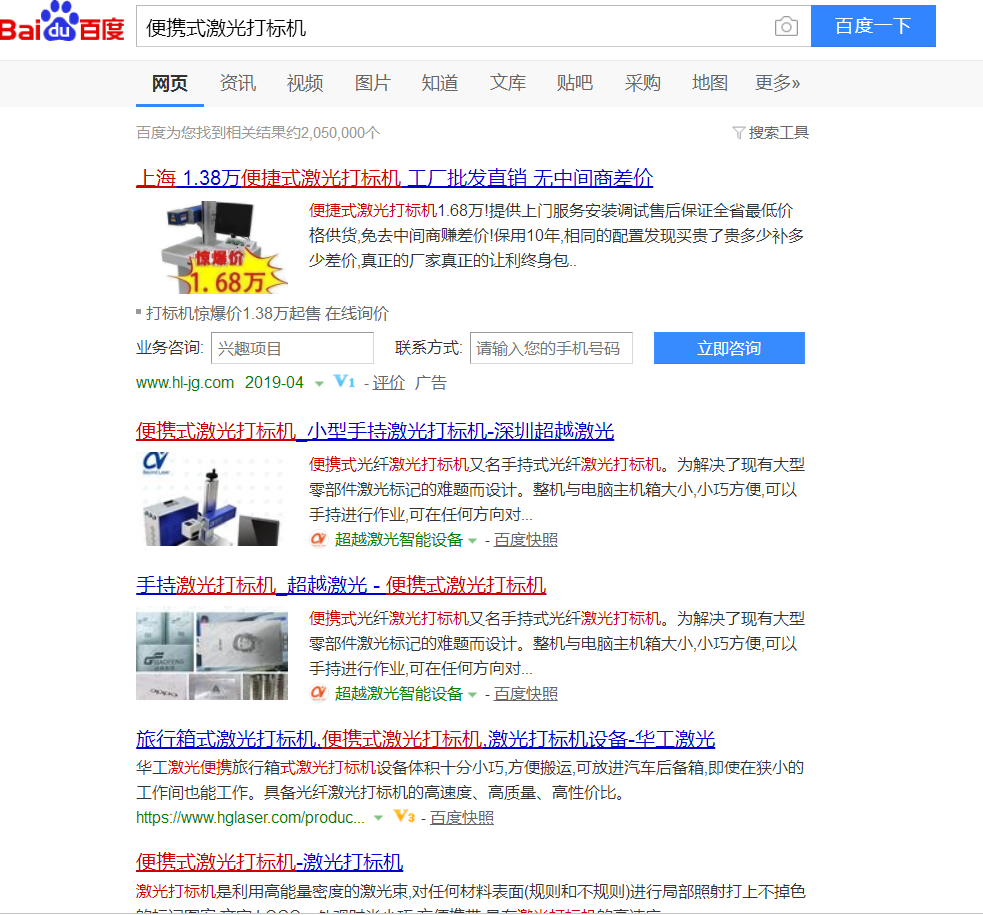Screen dimensions: 983x915
Task: Expand arrow next to hglaser.com URL
Action: [378, 818]
